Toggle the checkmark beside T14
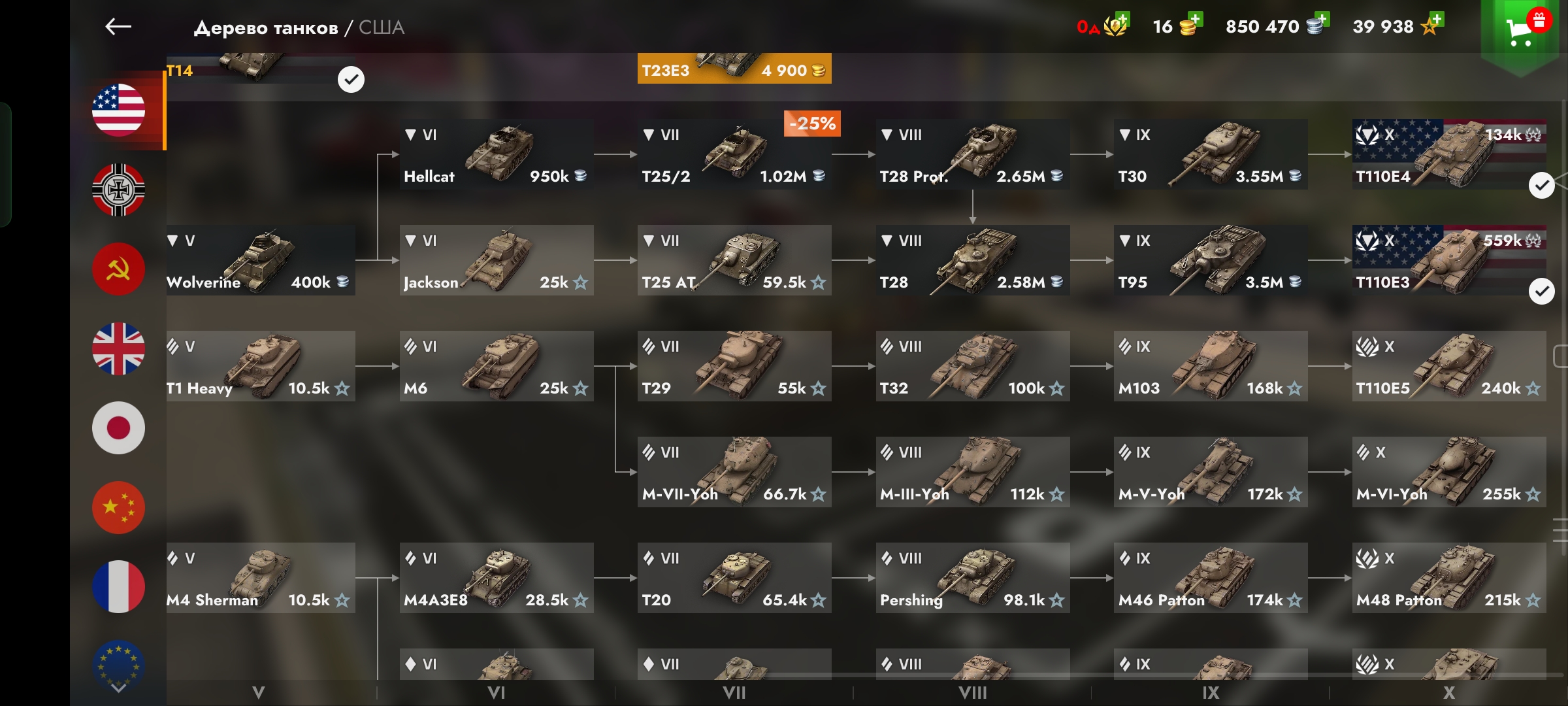Image resolution: width=1568 pixels, height=706 pixels. [351, 80]
